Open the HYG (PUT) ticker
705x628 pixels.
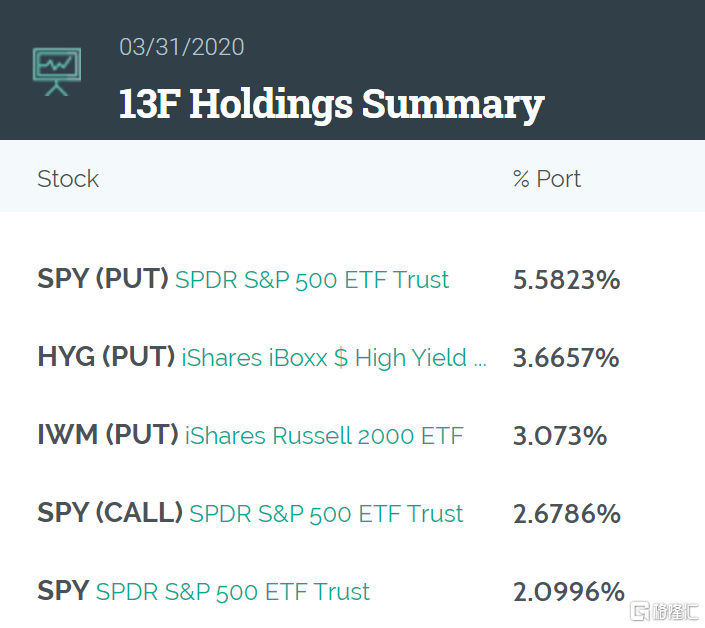106,357
